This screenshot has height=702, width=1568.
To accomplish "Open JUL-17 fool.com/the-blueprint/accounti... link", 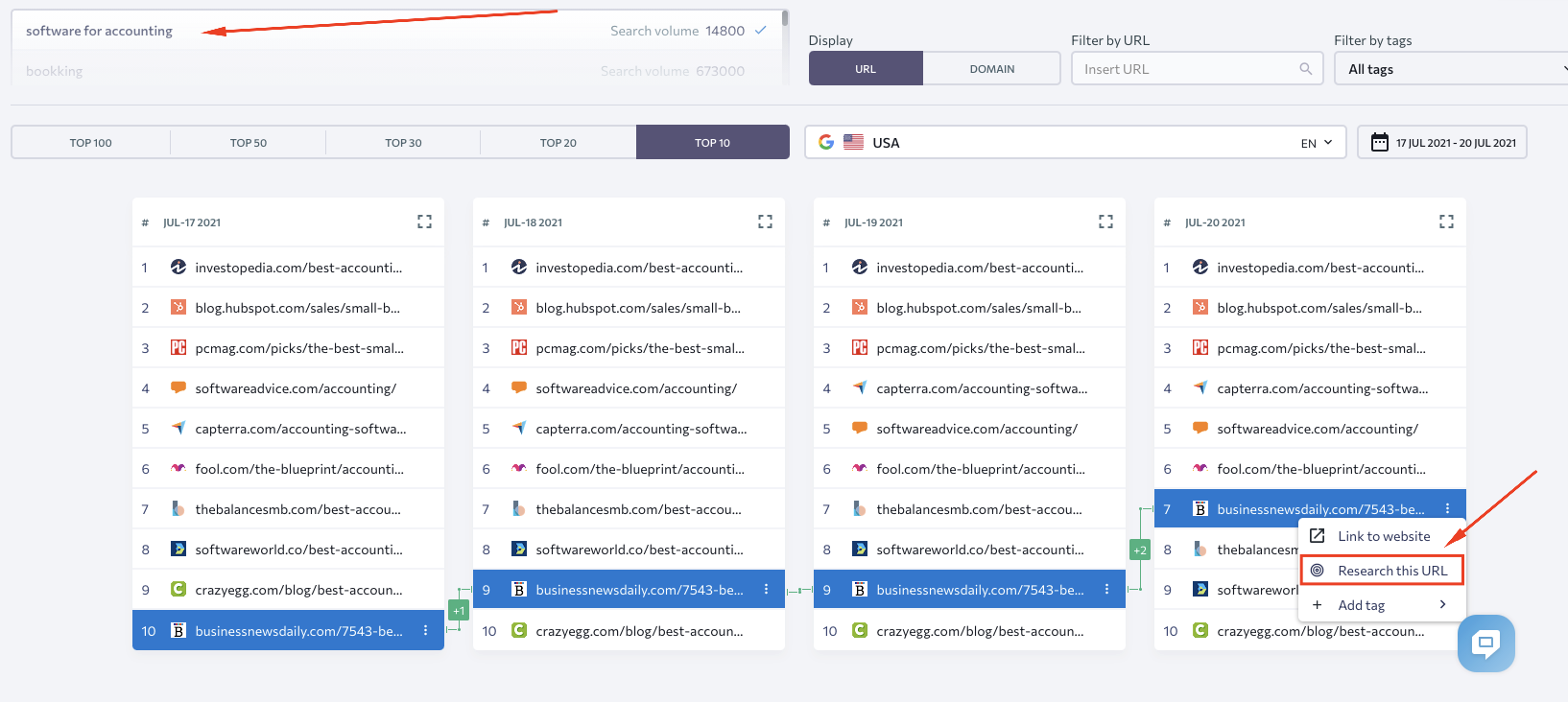I will 299,468.
